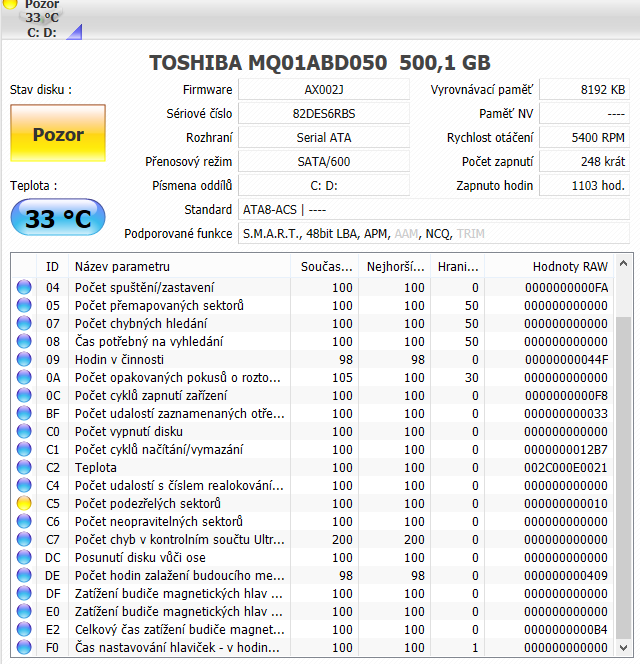Click the blue status icon of row C0
Image resolution: width=640 pixels, height=664 pixels.
point(24,431)
